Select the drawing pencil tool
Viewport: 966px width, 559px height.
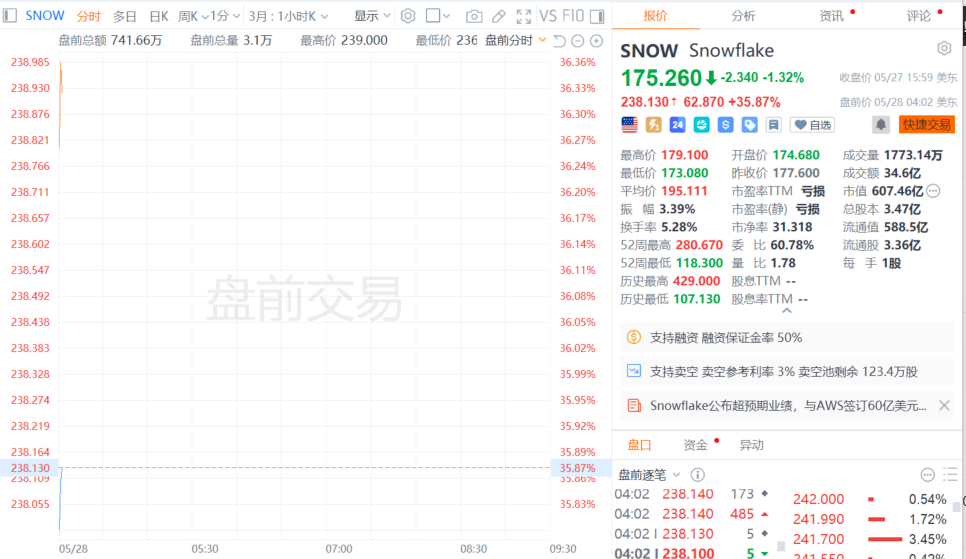tap(498, 16)
